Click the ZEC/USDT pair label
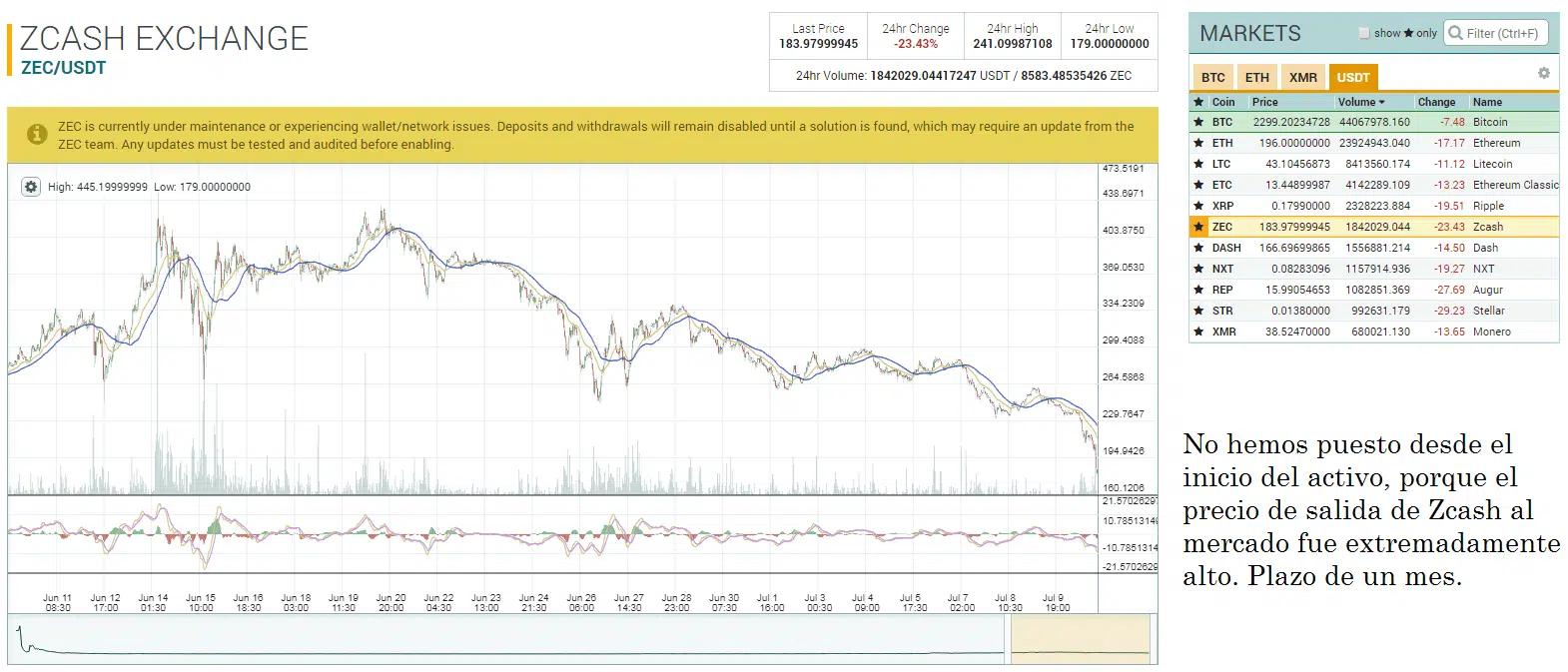This screenshot has height=672, width=1568. point(63,68)
